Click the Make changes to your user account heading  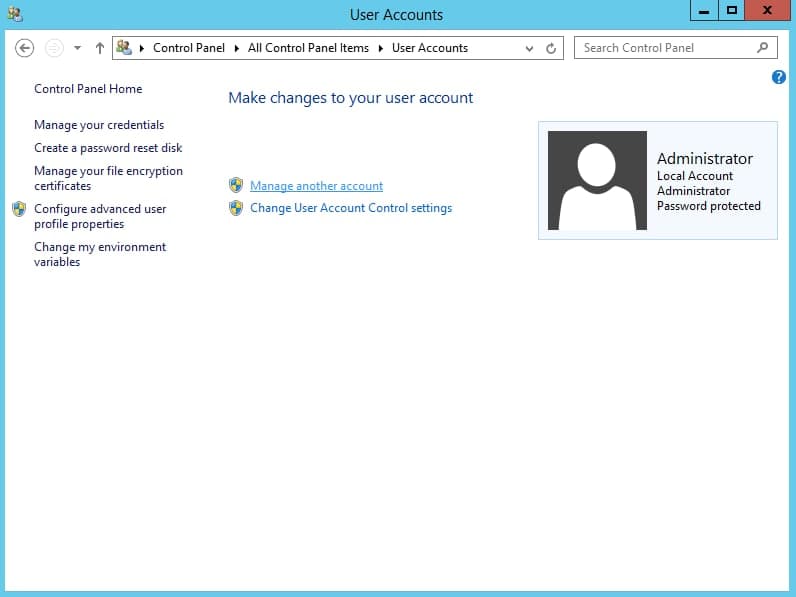pos(350,97)
